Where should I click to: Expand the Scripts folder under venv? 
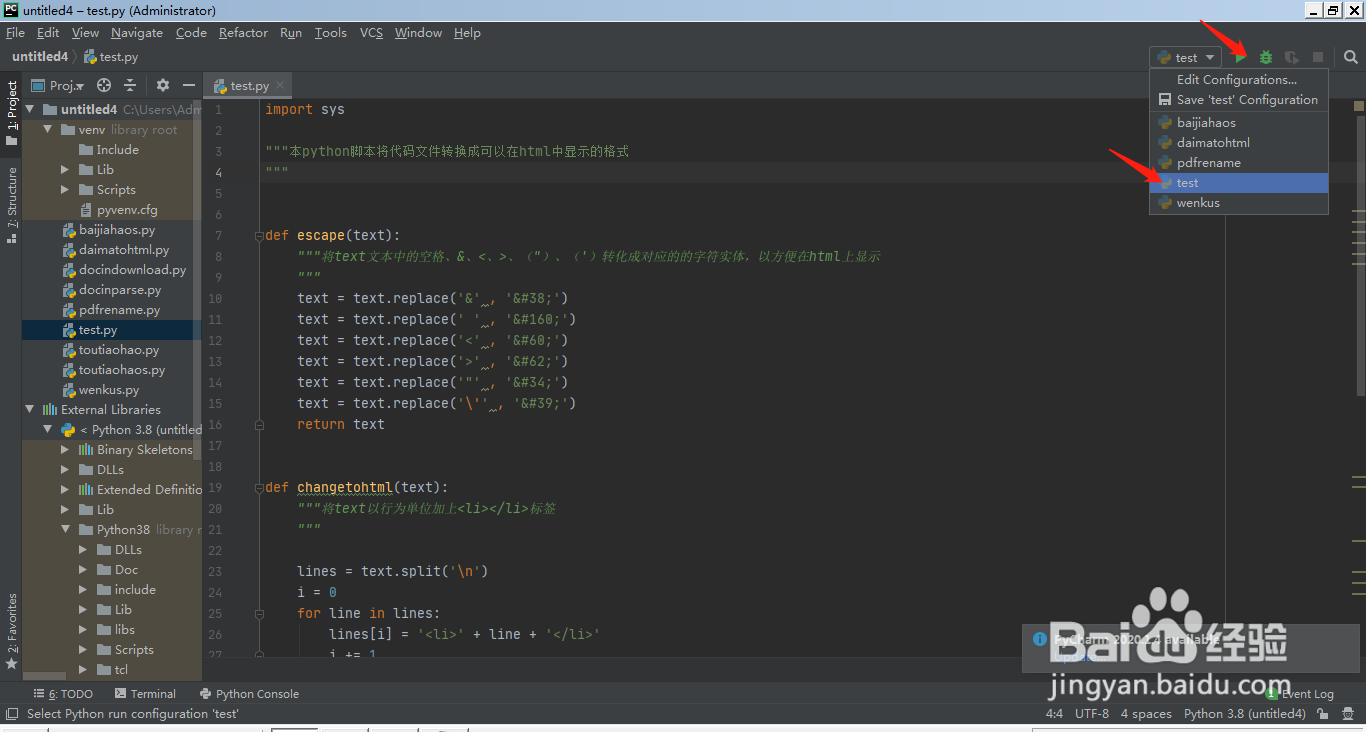(65, 190)
